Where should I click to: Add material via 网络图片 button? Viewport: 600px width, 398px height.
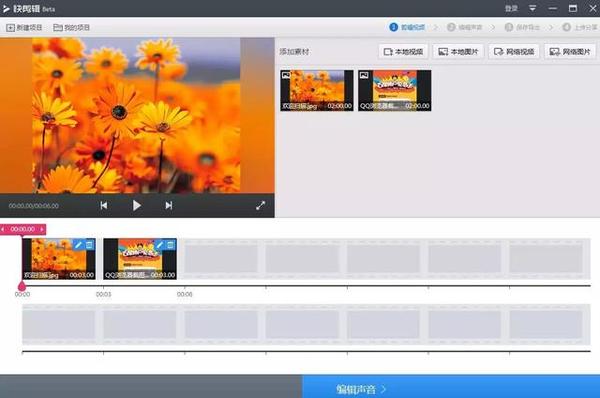pos(570,52)
